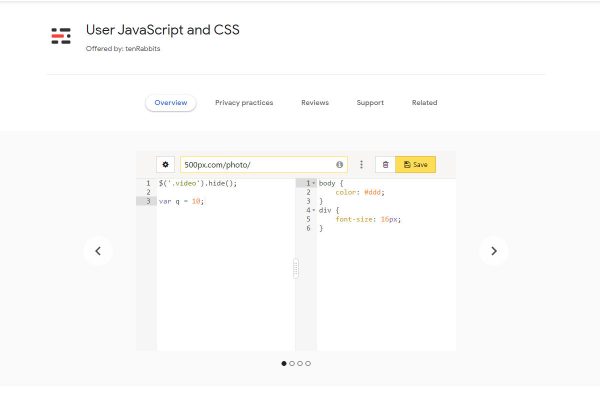Open the three-dot more options menu
Image resolution: width=600 pixels, height=400 pixels.
click(x=361, y=165)
